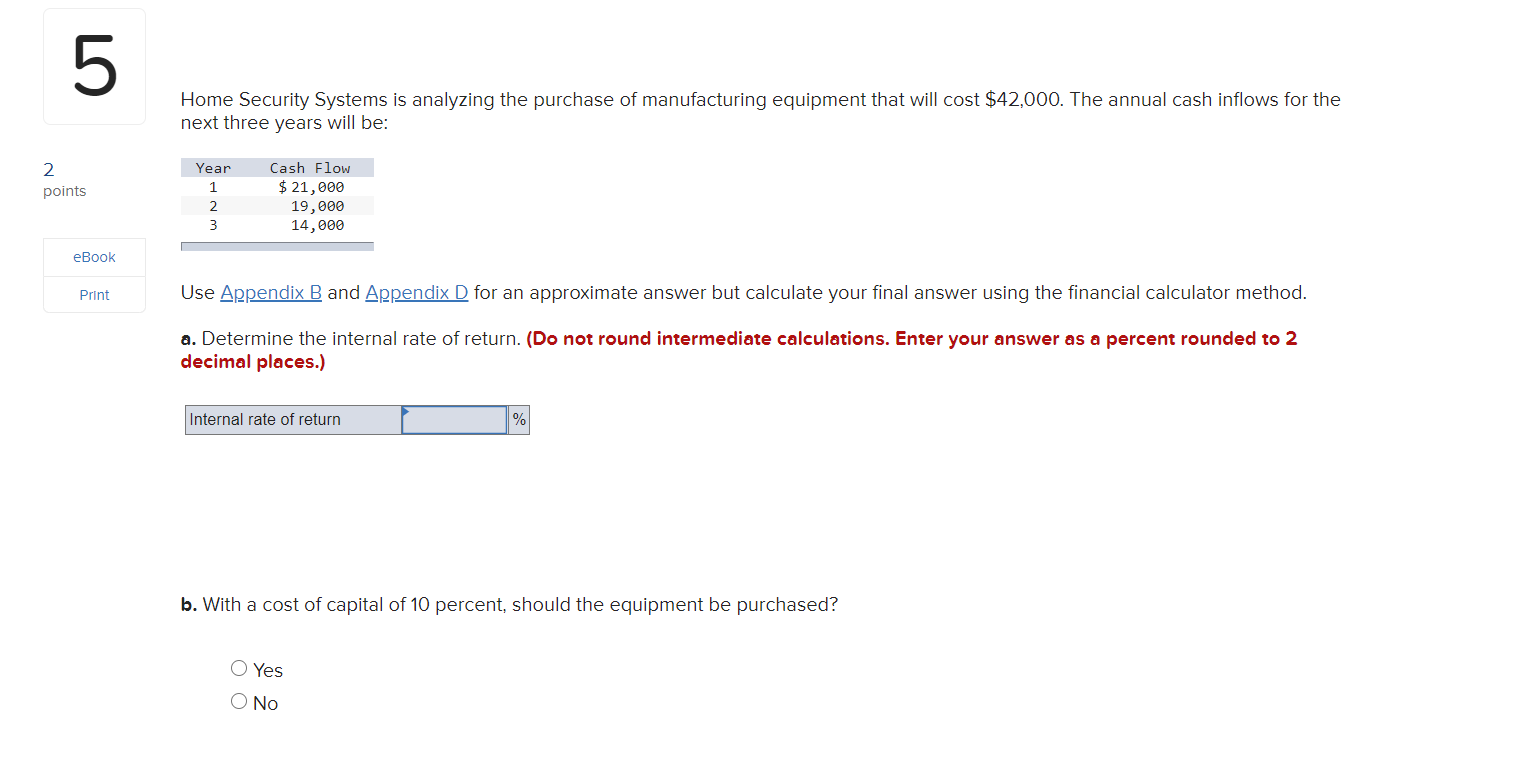Click the question number 5 panel

click(x=94, y=65)
